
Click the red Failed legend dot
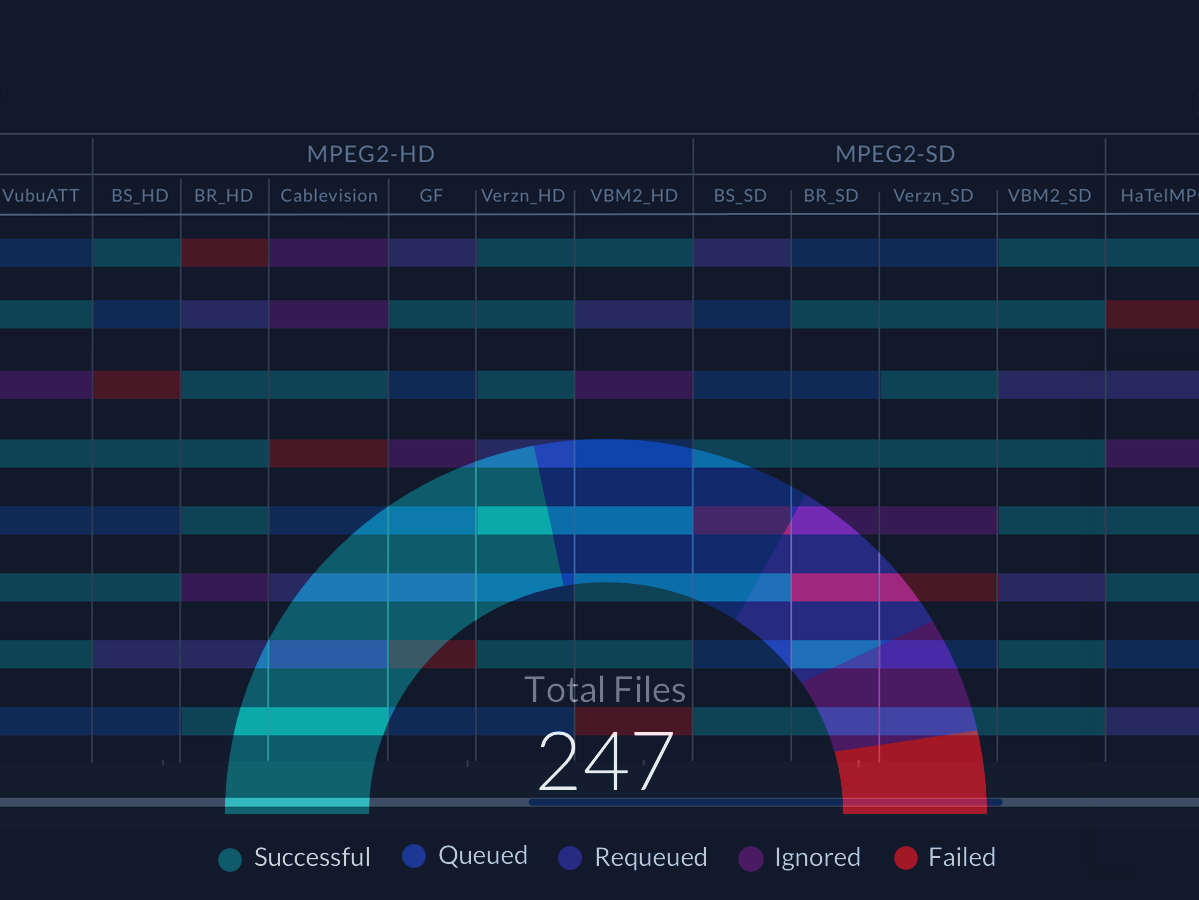pyautogui.click(x=906, y=858)
